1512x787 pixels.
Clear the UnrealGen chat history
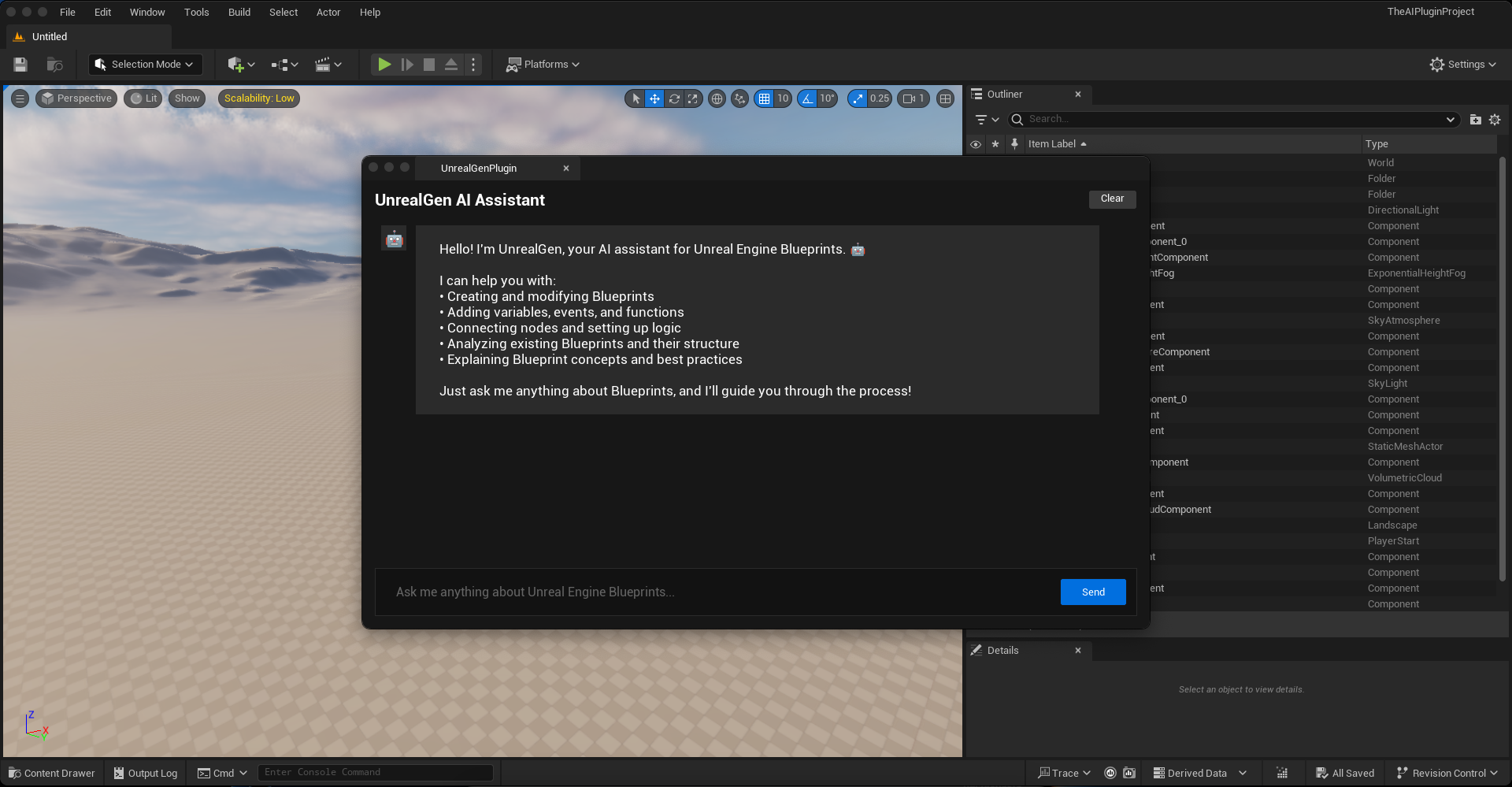1113,199
